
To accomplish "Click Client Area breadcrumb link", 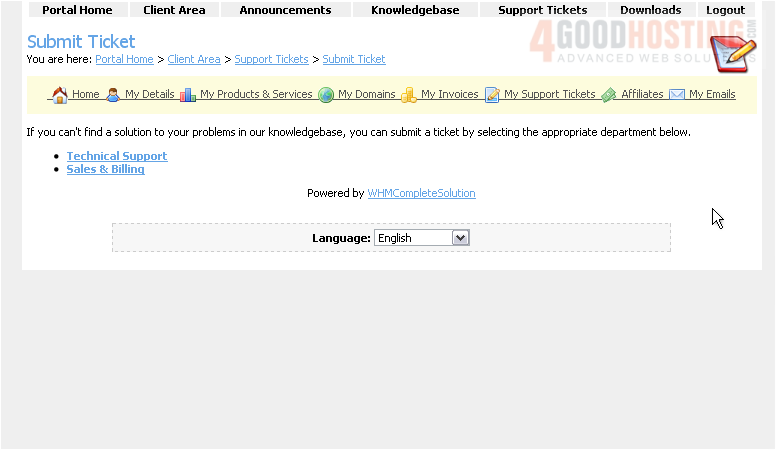I will pyautogui.click(x=194, y=59).
